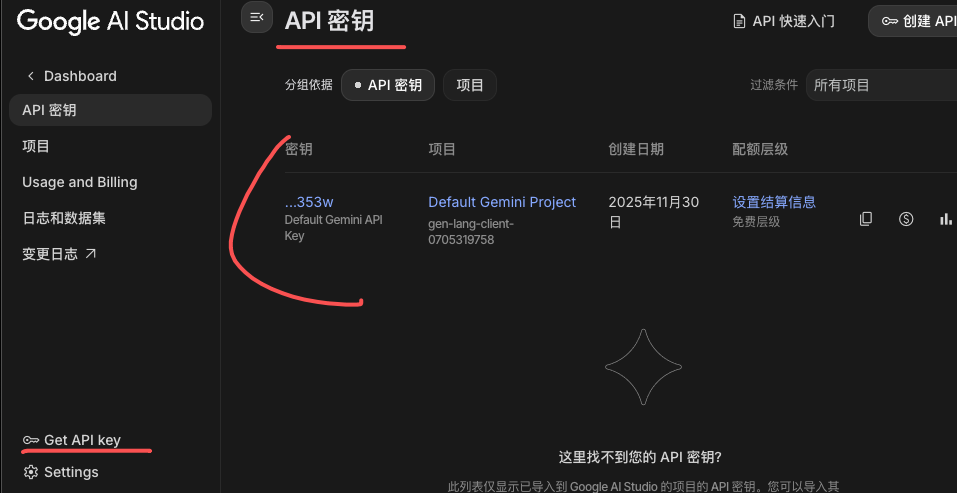Click the dollar billing icon in key row
The image size is (957, 493).
pyautogui.click(x=906, y=219)
